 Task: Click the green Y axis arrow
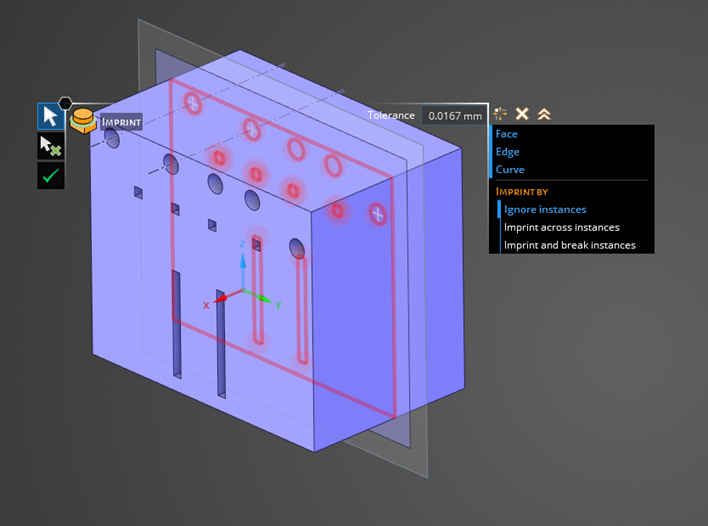pos(262,297)
